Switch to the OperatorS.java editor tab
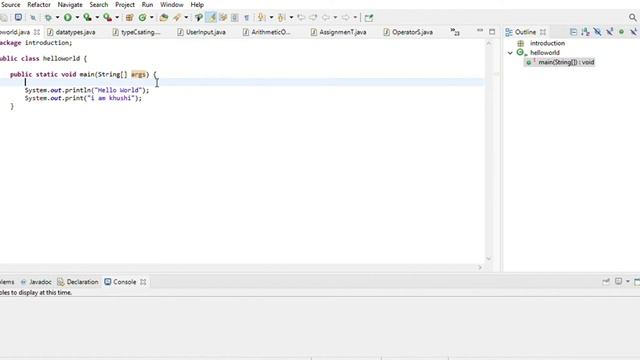640x360 pixels. click(408, 32)
